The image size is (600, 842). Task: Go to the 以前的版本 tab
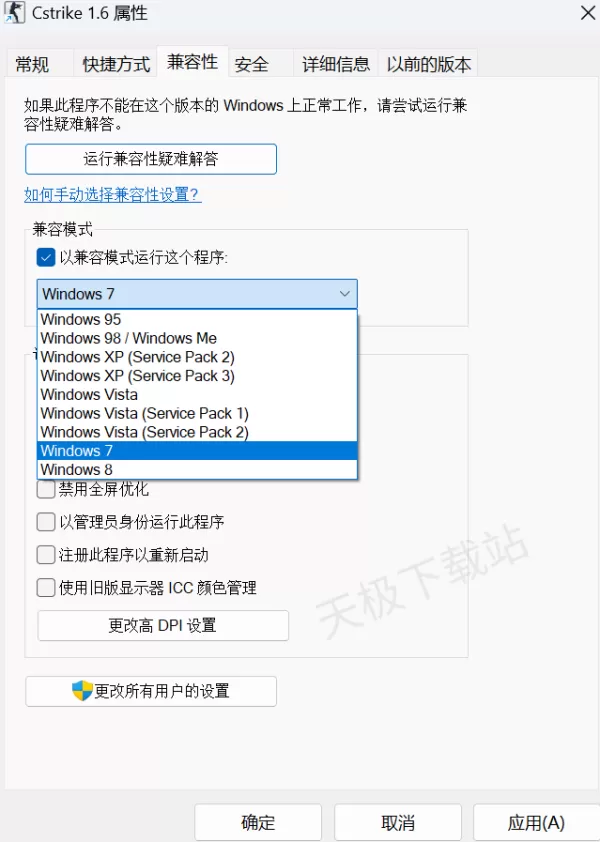click(428, 64)
